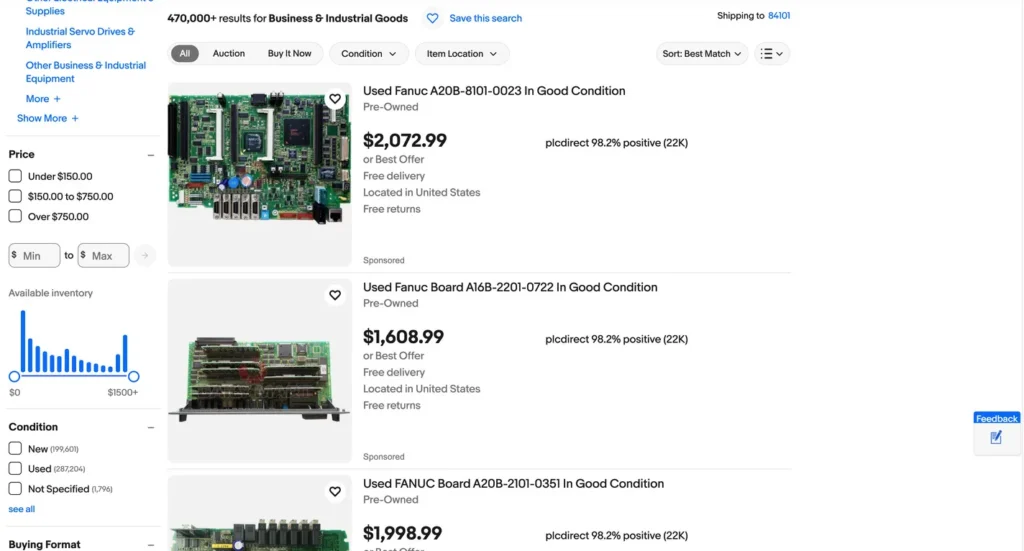The width and height of the screenshot is (1024, 551).
Task: Change shipping zip code 84101
Action: click(778, 16)
